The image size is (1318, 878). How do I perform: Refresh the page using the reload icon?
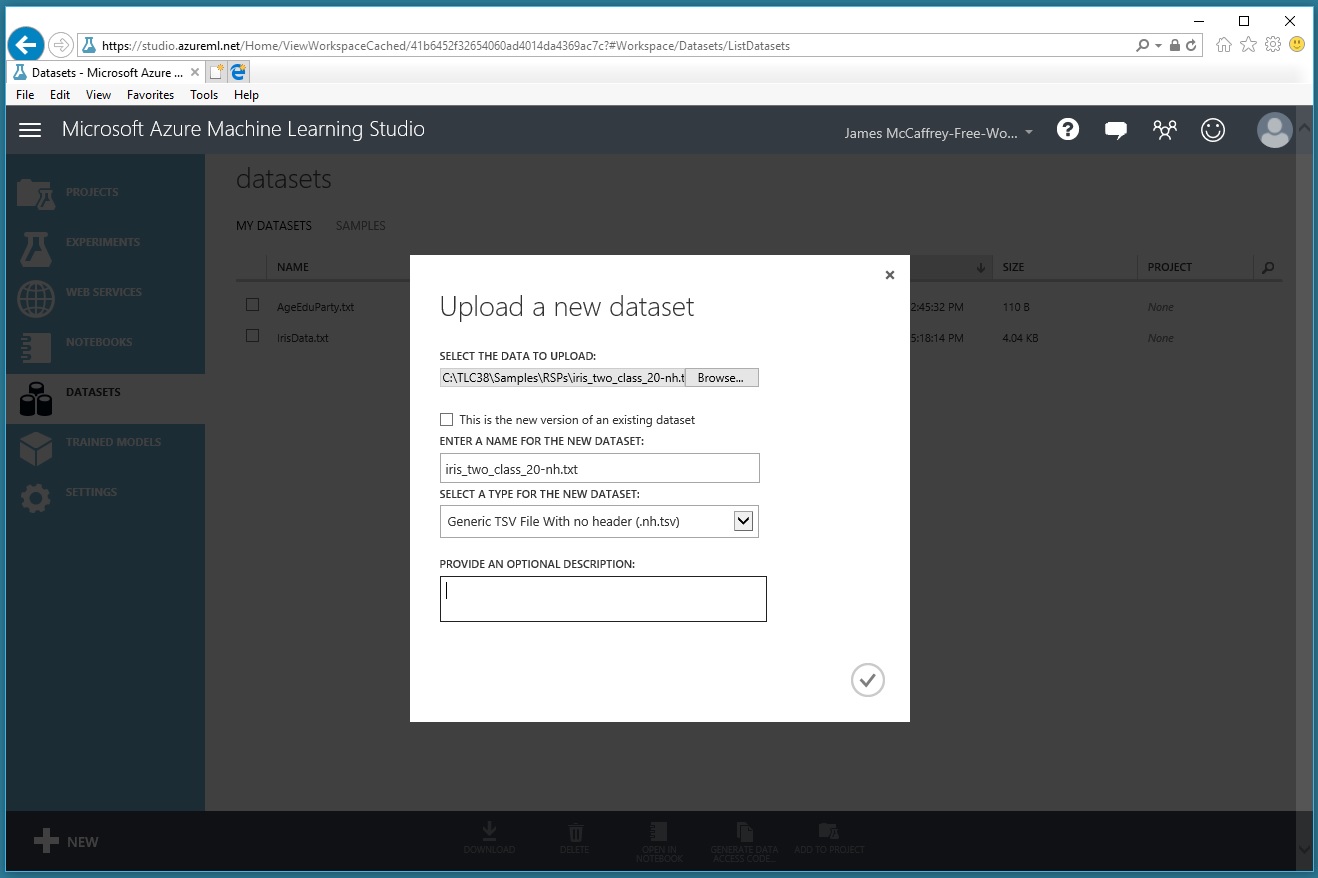(1191, 45)
